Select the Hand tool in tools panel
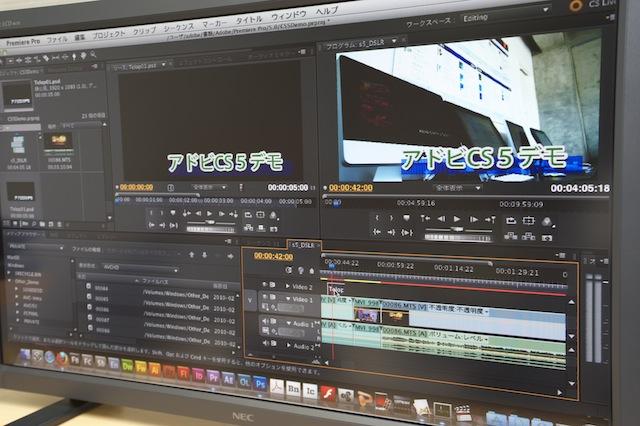This screenshot has width=640, height=426. pos(83,55)
